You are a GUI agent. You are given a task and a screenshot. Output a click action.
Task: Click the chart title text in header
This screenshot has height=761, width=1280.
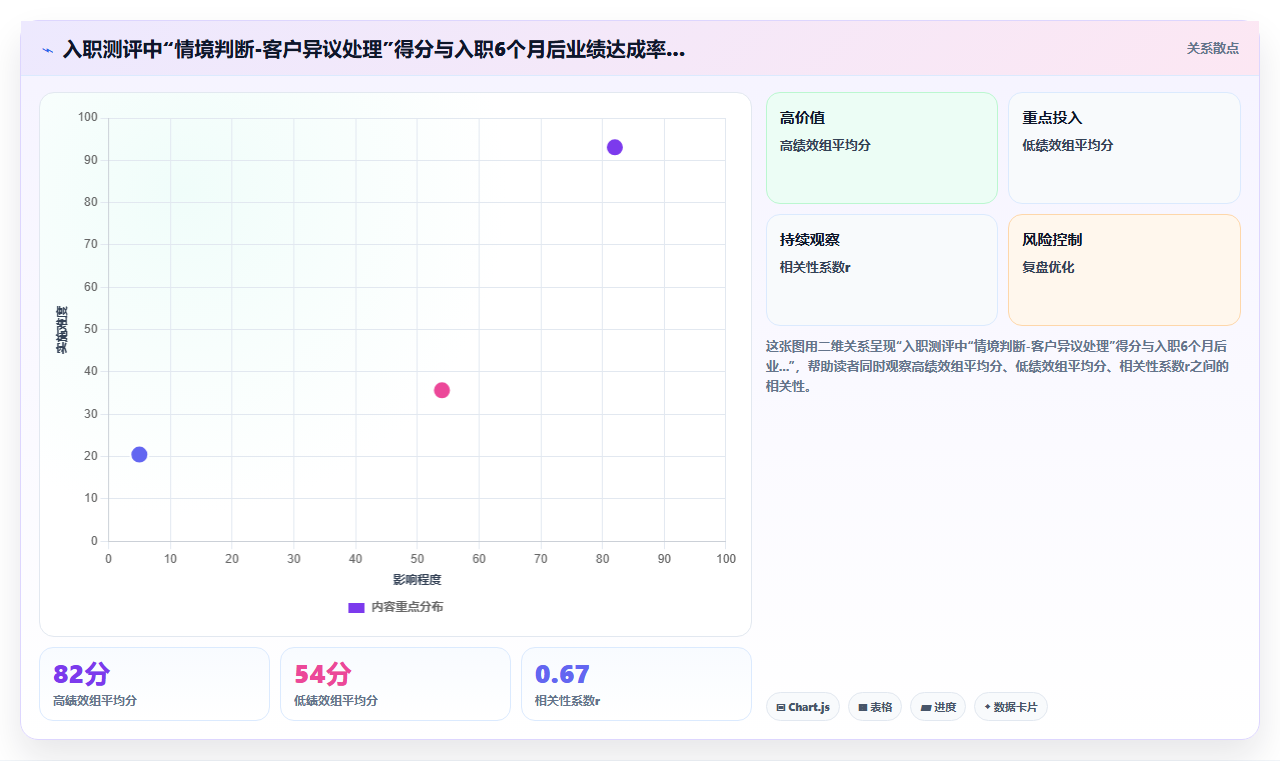pos(374,49)
